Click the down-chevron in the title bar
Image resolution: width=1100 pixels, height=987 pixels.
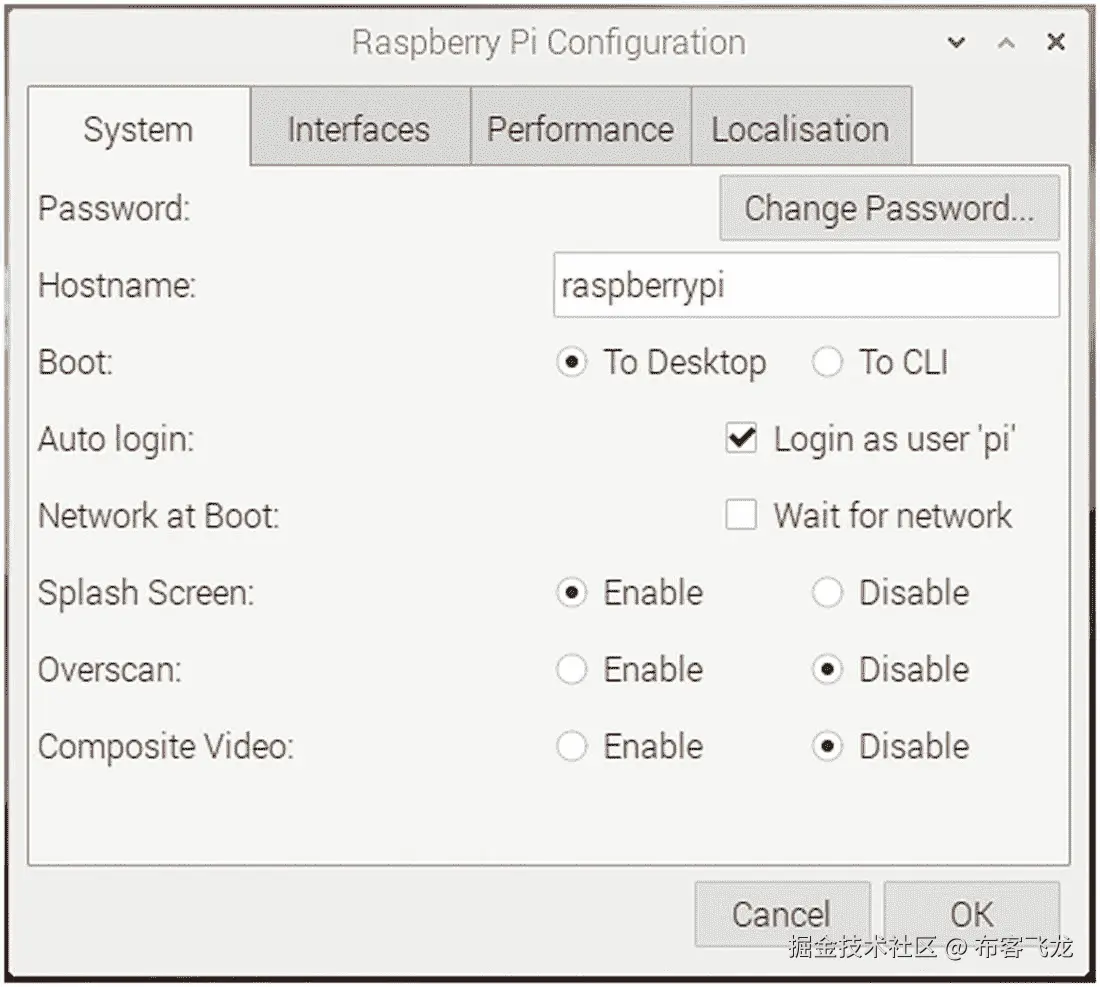point(956,43)
